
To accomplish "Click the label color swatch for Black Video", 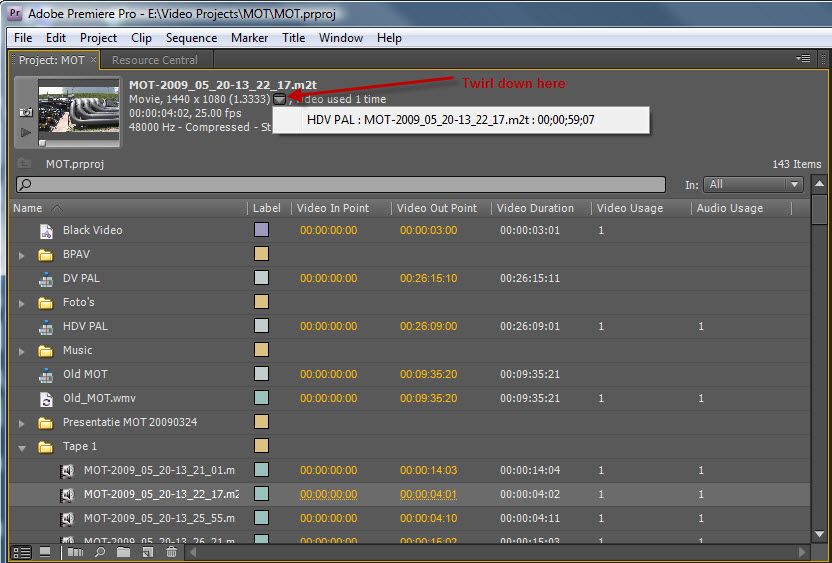I will tap(261, 230).
